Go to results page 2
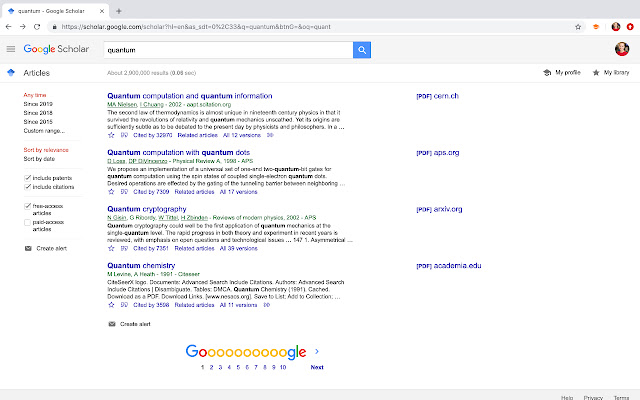The width and height of the screenshot is (640, 400). pyautogui.click(x=211, y=367)
